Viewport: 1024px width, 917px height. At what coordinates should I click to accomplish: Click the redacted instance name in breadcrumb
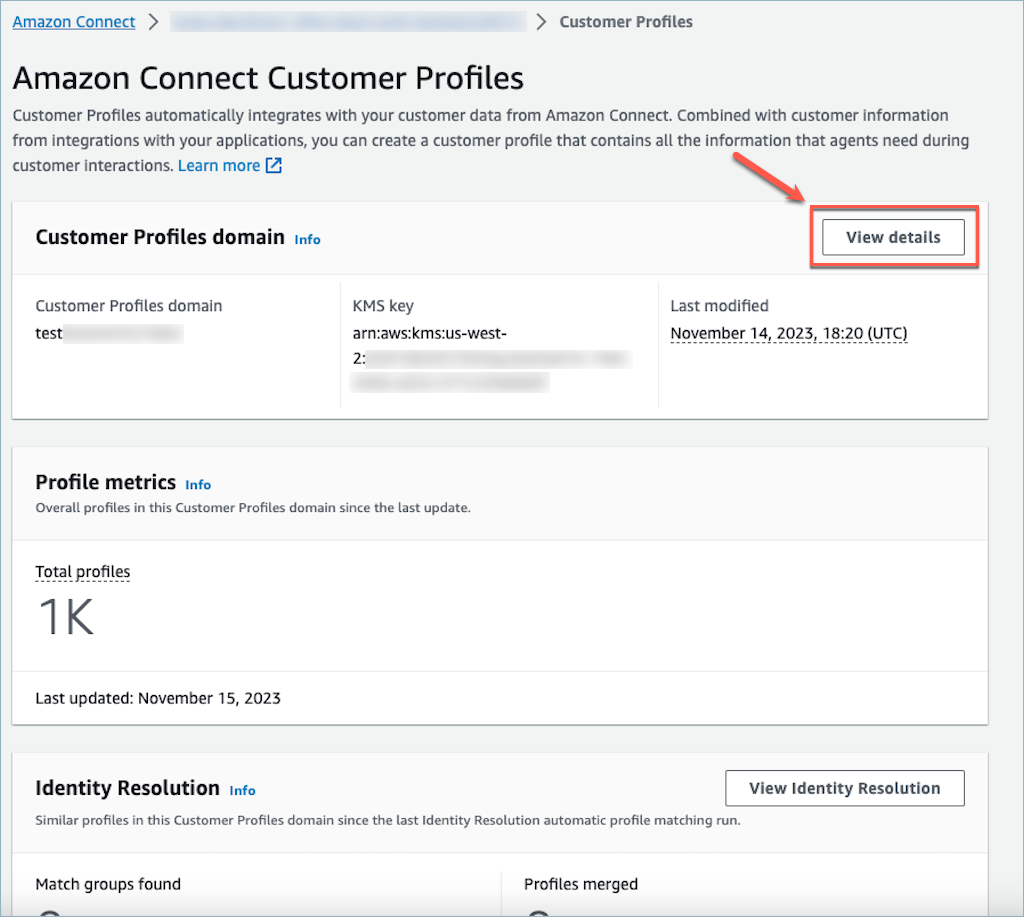point(348,21)
